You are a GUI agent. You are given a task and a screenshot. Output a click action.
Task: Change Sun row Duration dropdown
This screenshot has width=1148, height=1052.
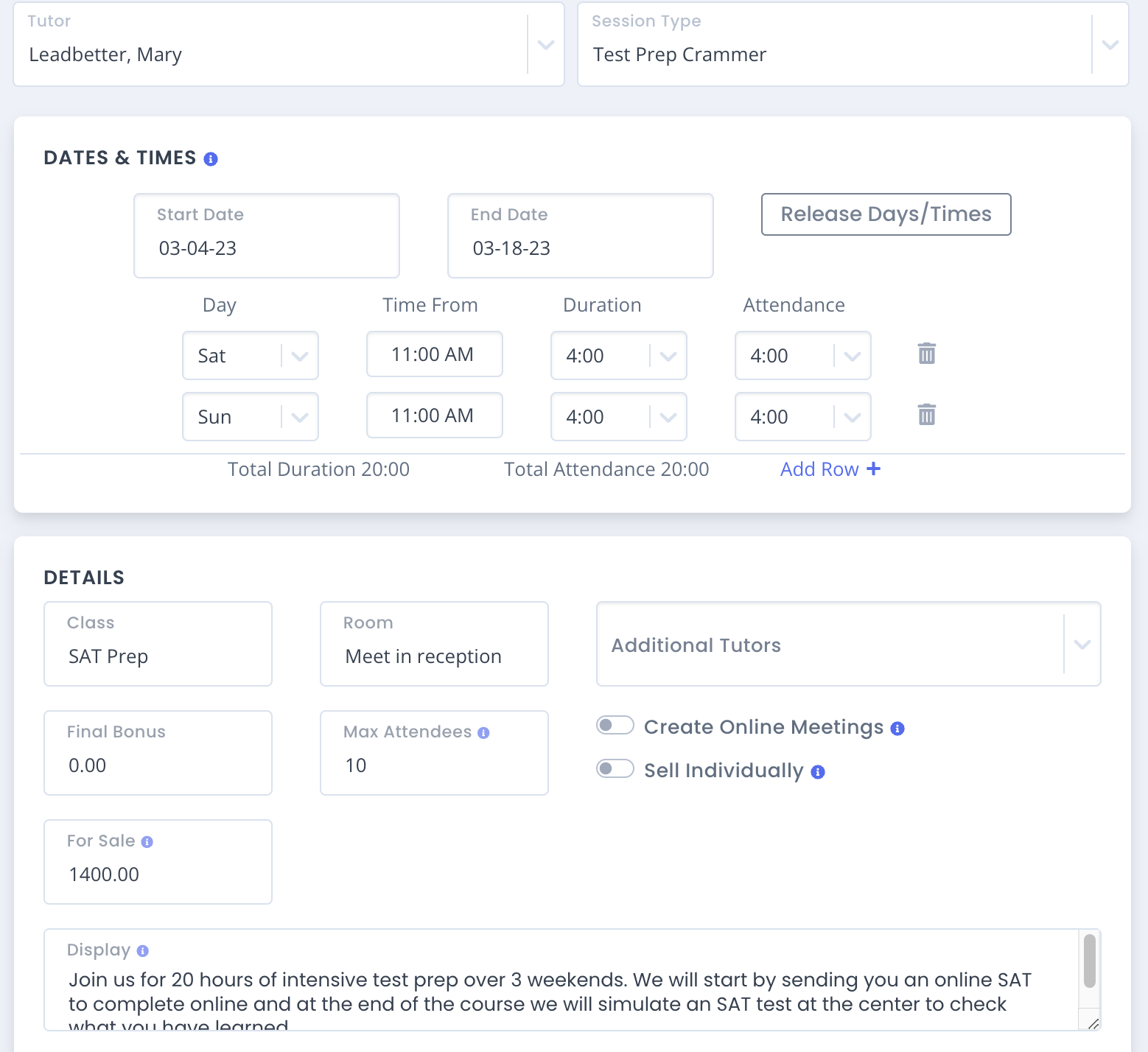tap(619, 417)
